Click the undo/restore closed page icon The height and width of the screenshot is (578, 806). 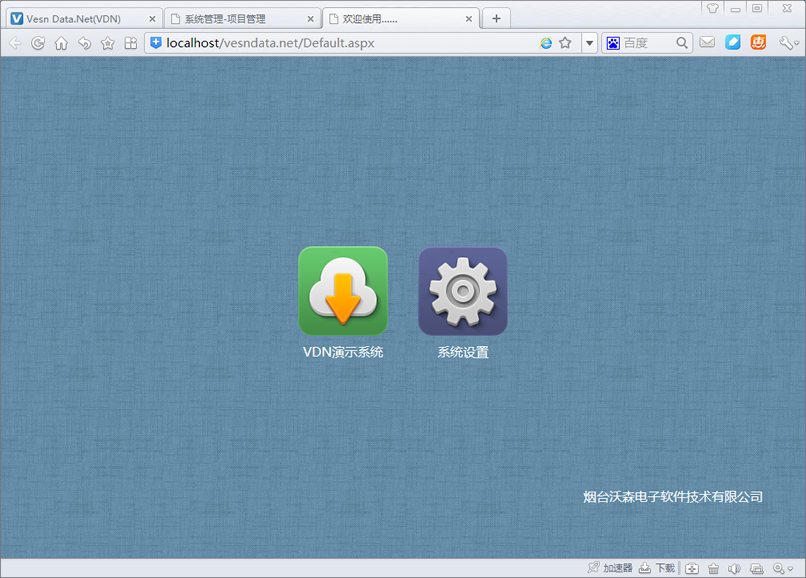84,43
